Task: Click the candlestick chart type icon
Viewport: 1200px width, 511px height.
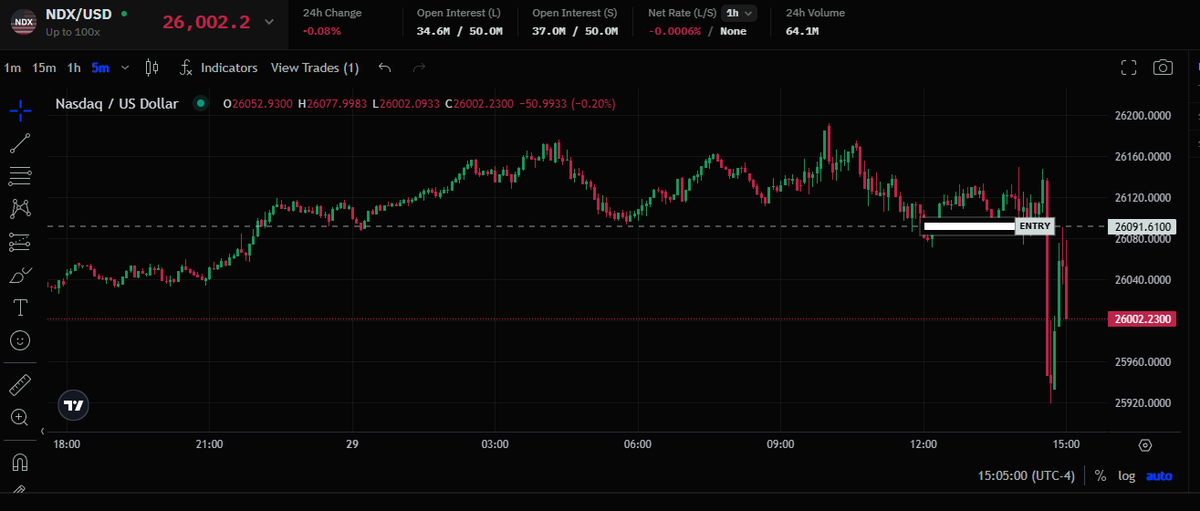Action: tap(152, 68)
